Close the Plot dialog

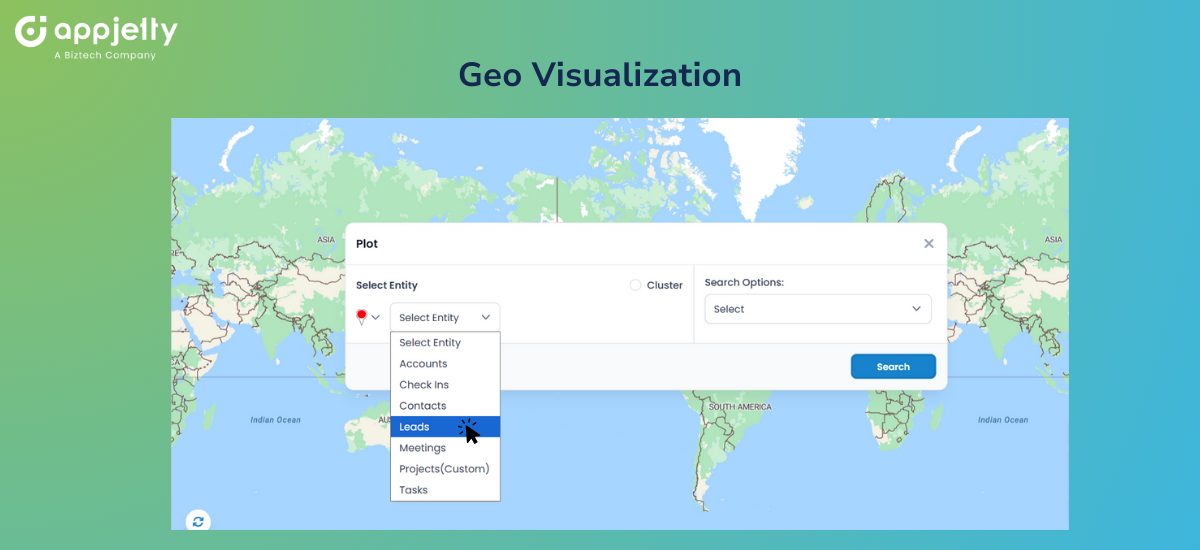click(928, 243)
